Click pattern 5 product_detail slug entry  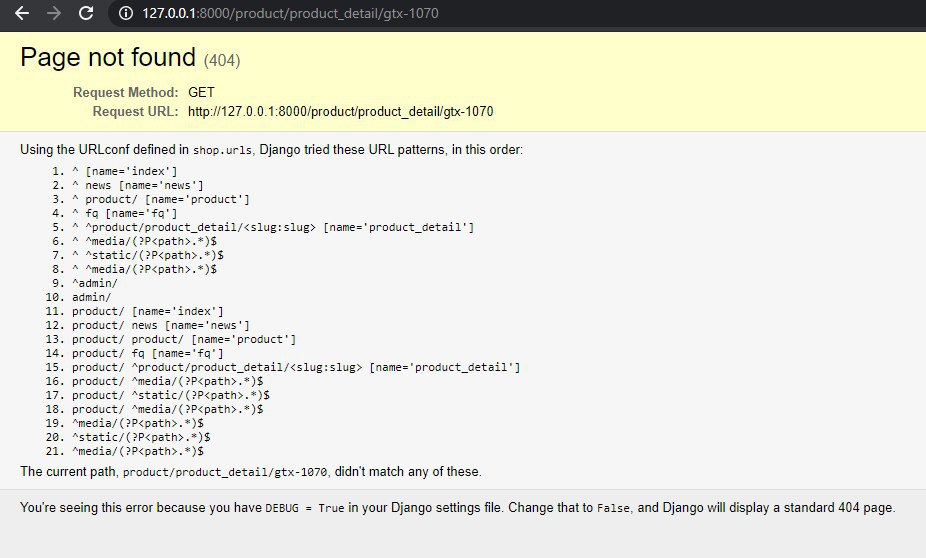pyautogui.click(x=273, y=227)
